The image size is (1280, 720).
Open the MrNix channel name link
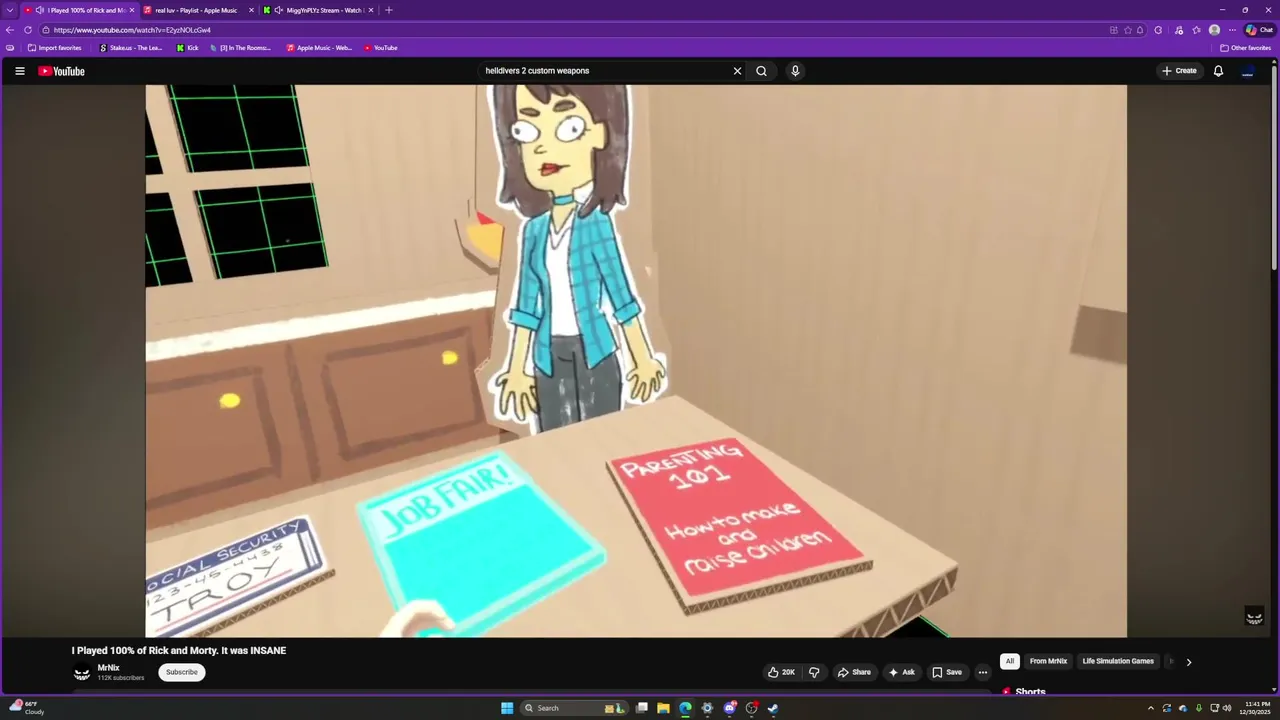click(x=108, y=668)
